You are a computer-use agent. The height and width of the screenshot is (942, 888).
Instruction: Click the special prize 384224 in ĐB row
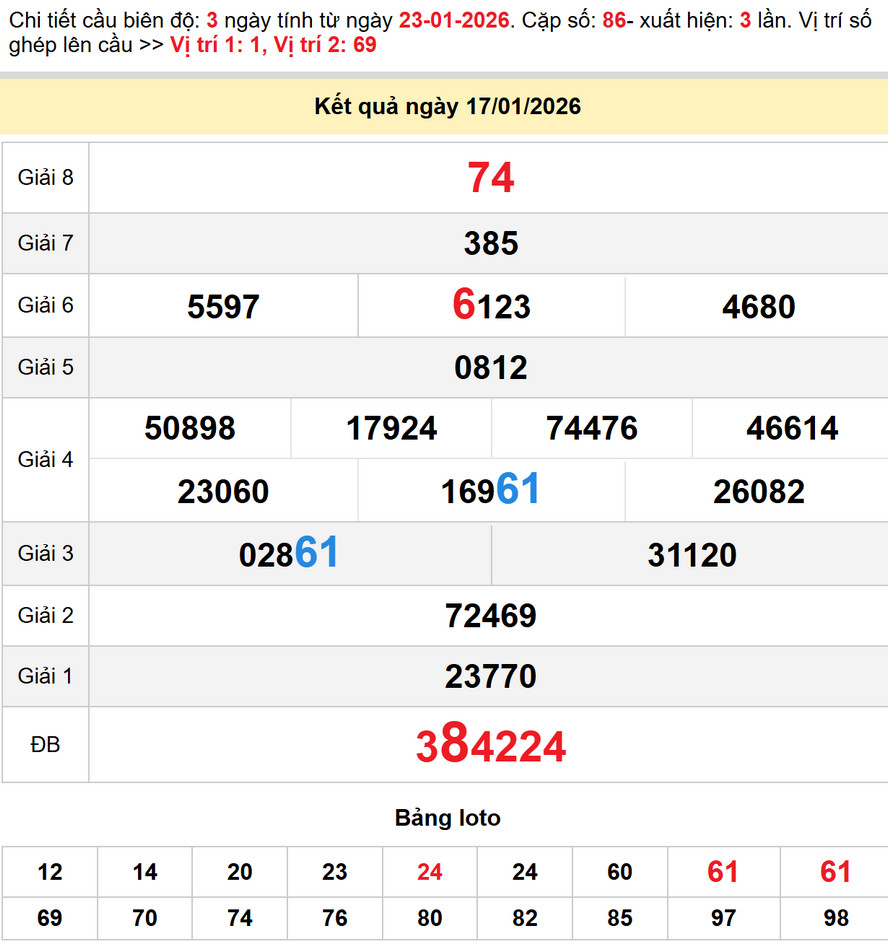click(x=488, y=744)
